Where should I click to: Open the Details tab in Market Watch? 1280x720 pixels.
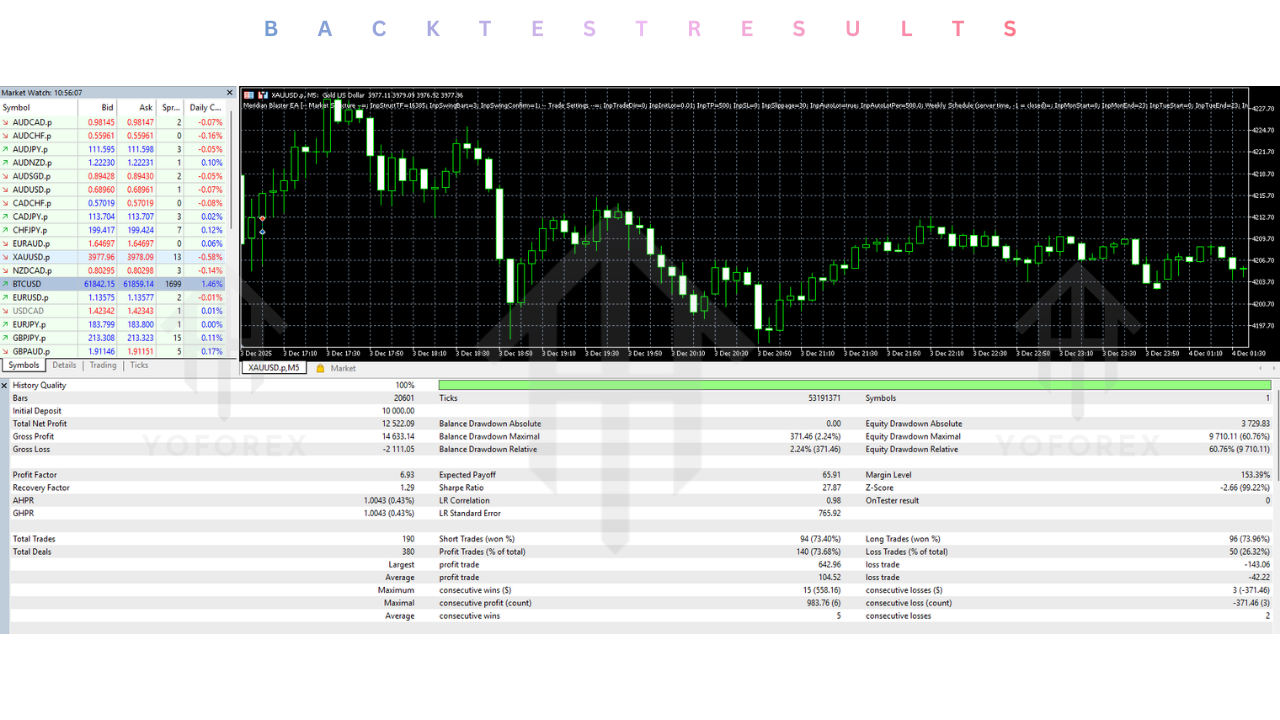point(64,365)
